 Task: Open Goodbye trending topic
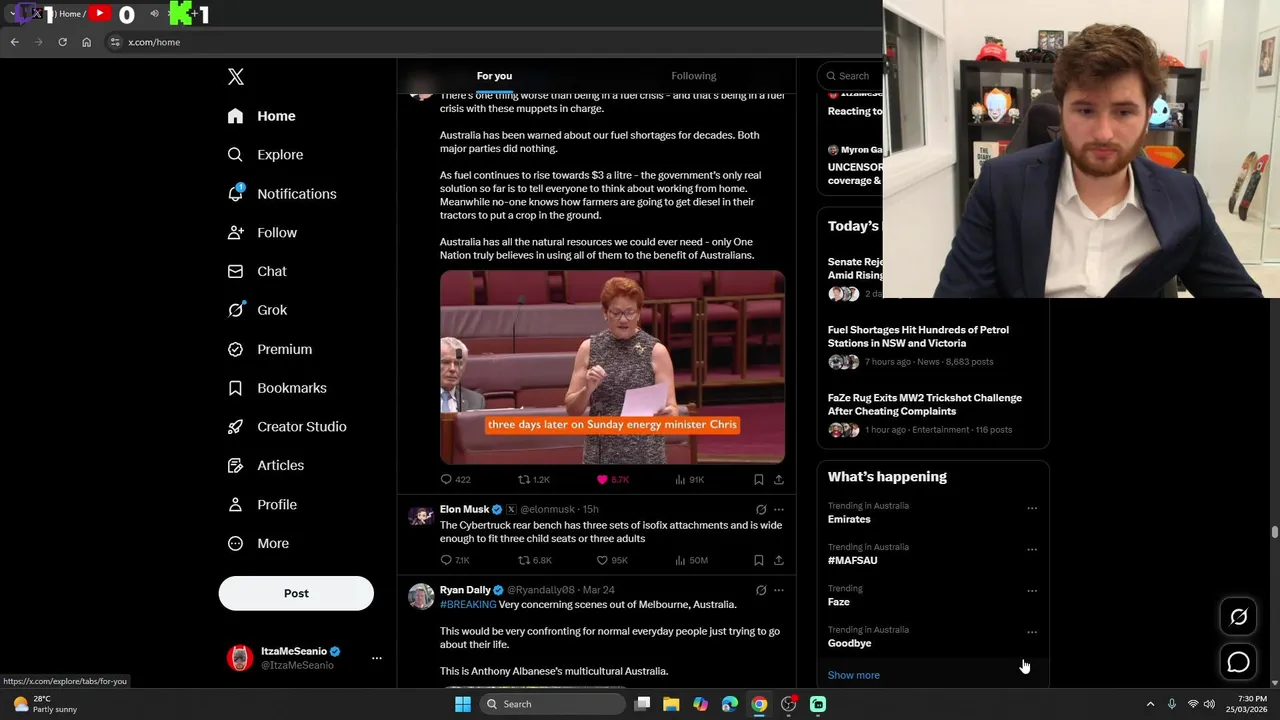pyautogui.click(x=849, y=643)
